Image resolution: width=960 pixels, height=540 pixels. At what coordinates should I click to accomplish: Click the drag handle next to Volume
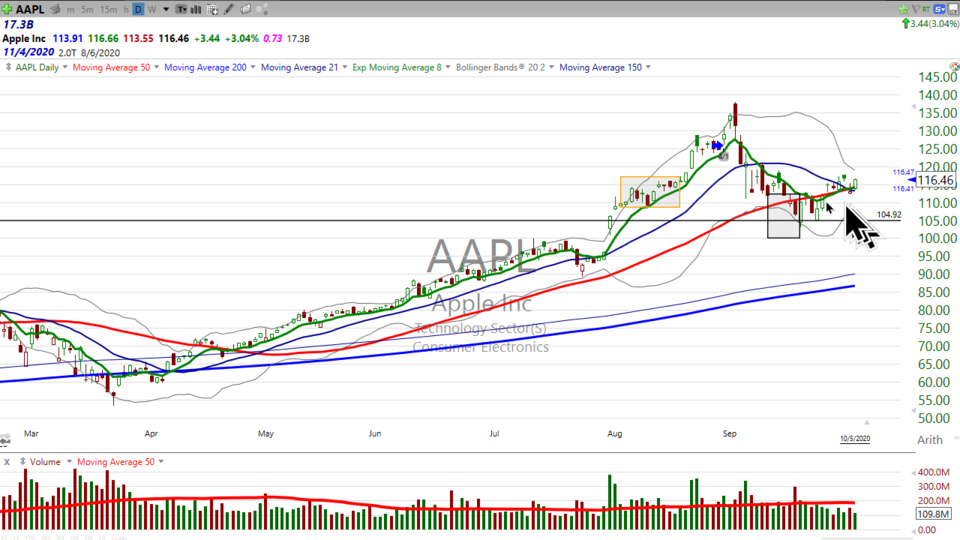point(23,461)
